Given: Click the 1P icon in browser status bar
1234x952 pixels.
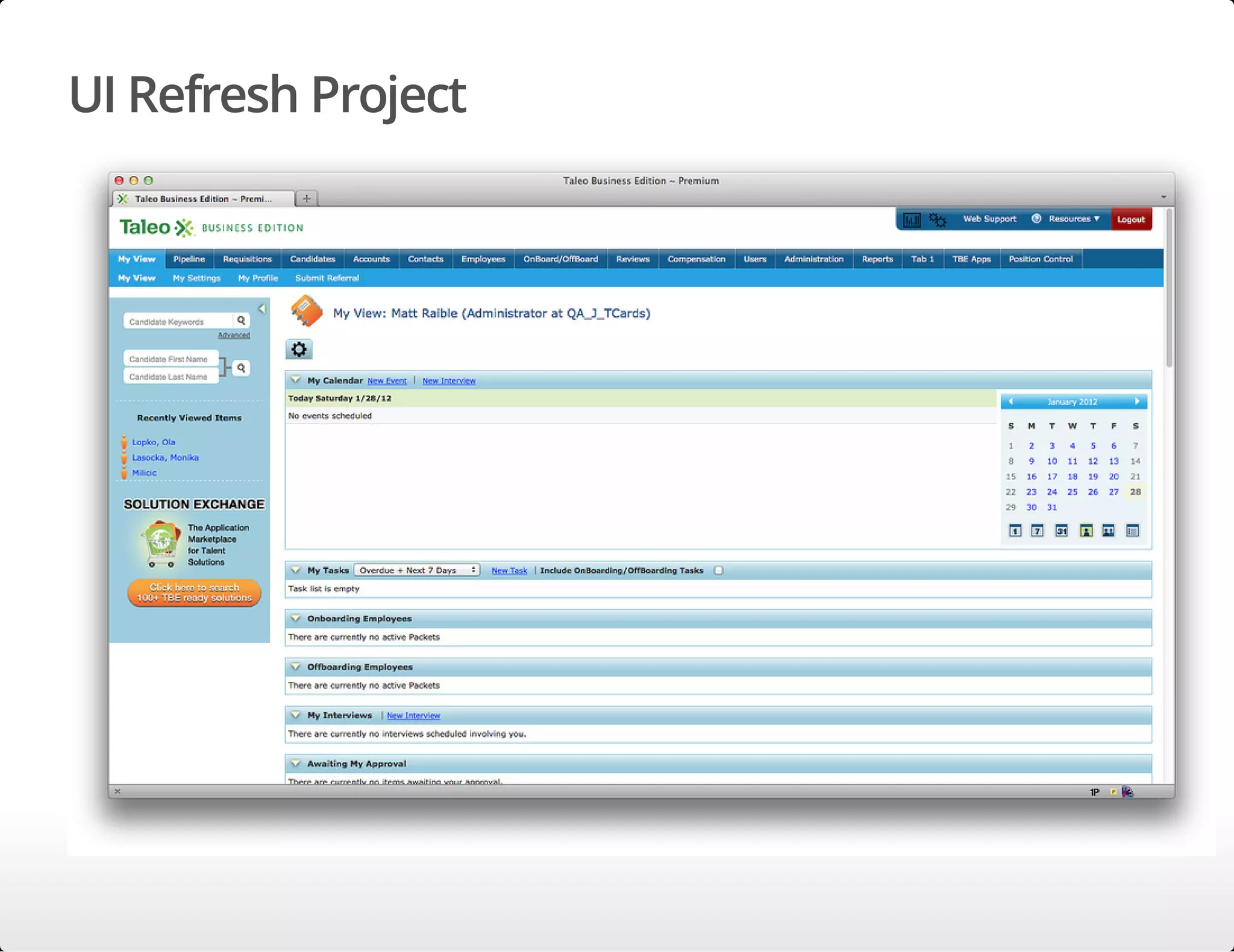Looking at the screenshot, I should pyautogui.click(x=1095, y=792).
